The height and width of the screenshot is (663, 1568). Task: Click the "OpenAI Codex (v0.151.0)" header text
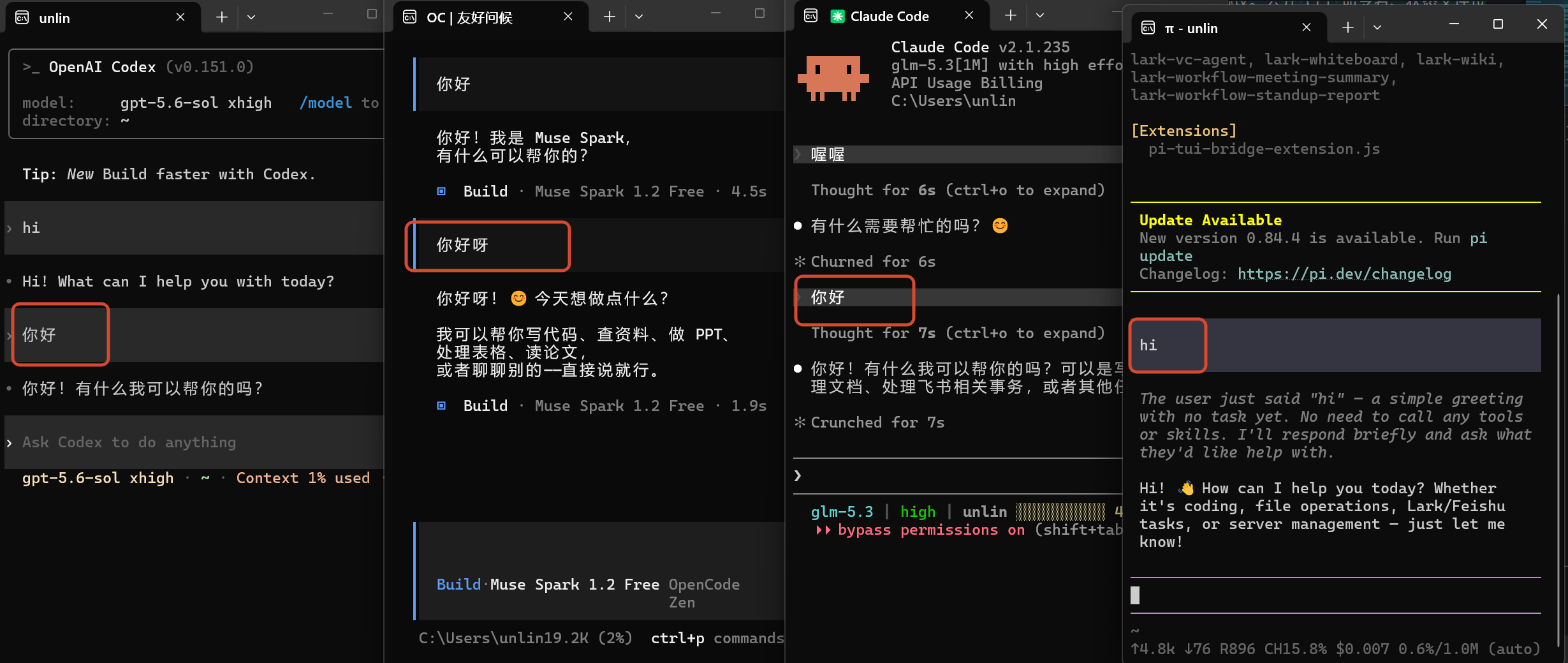[151, 67]
